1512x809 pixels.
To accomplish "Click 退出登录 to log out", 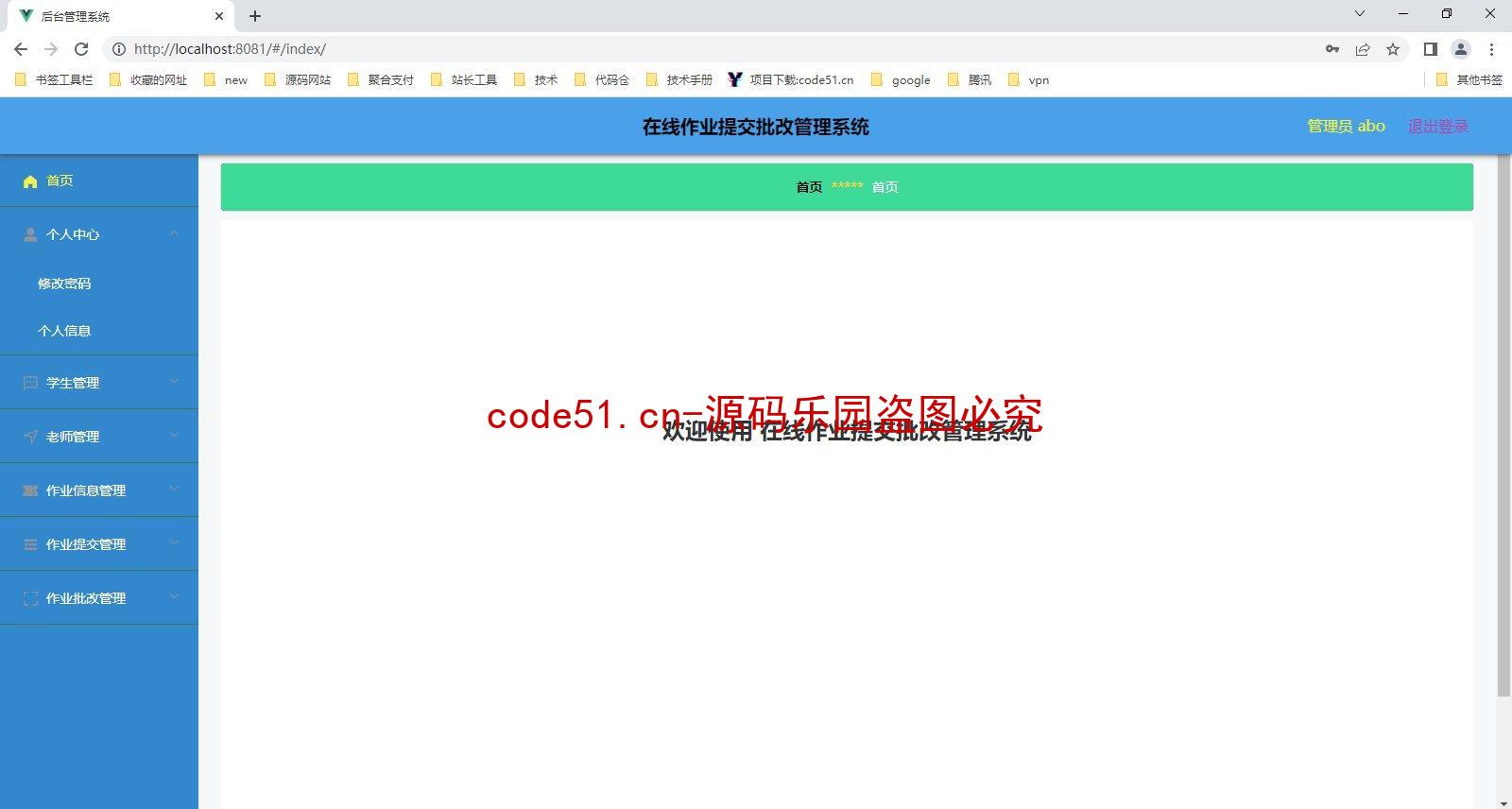I will [1438, 127].
